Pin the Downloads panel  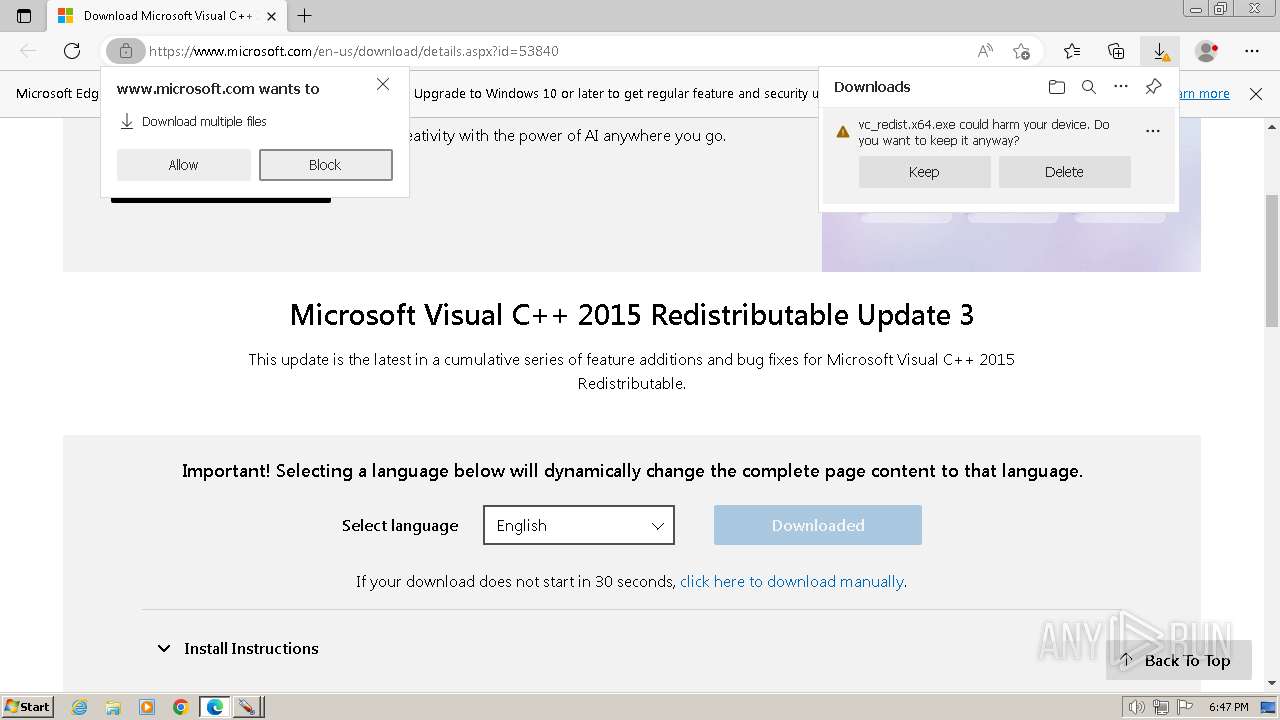pyautogui.click(x=1153, y=87)
